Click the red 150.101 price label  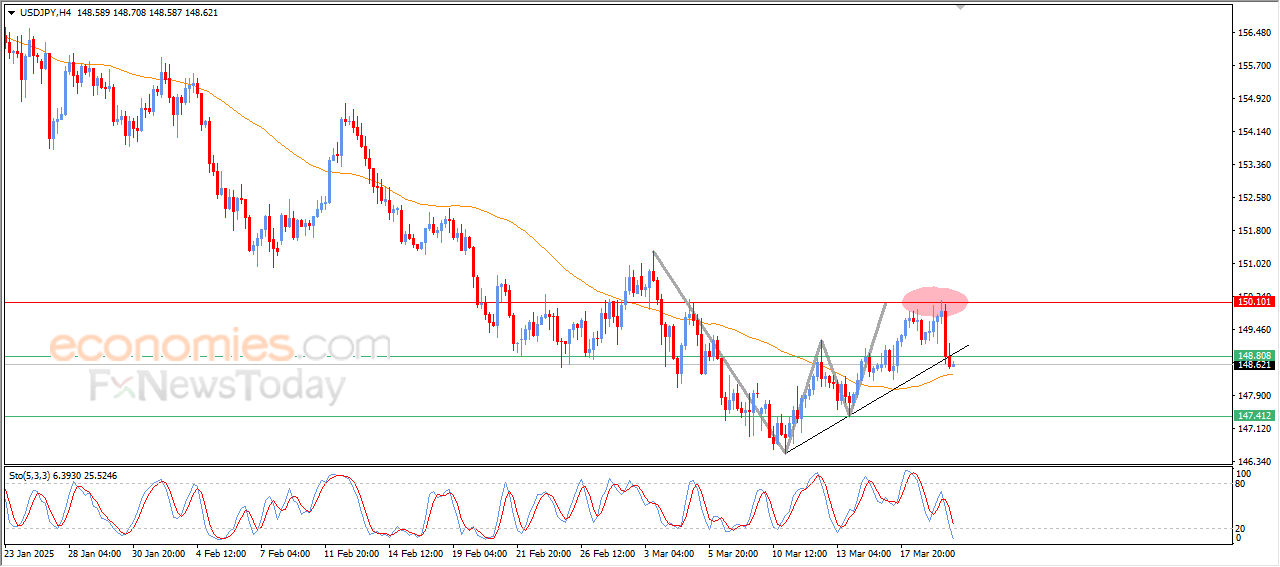pyautogui.click(x=1254, y=301)
